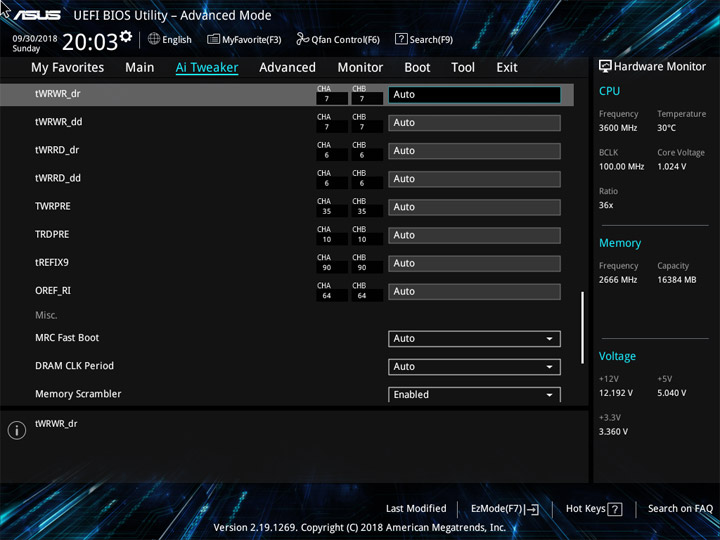Open MyFavorite(F3) list icon
The width and height of the screenshot is (720, 540).
pyautogui.click(x=213, y=39)
